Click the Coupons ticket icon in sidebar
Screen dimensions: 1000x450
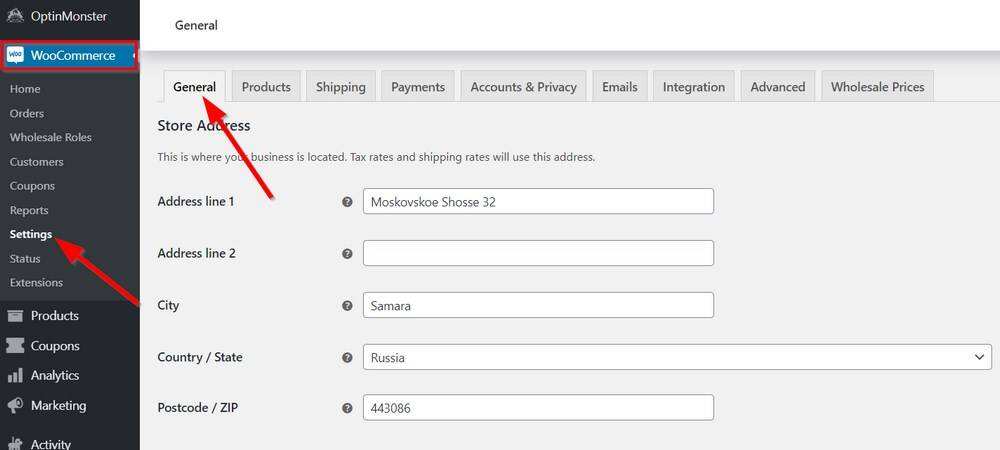click(15, 346)
